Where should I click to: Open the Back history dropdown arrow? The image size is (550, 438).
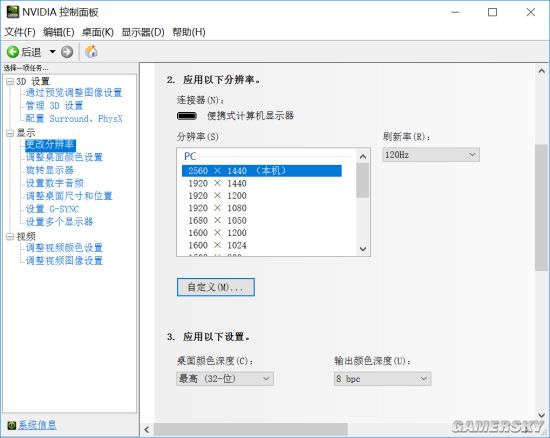pyautogui.click(x=52, y=52)
